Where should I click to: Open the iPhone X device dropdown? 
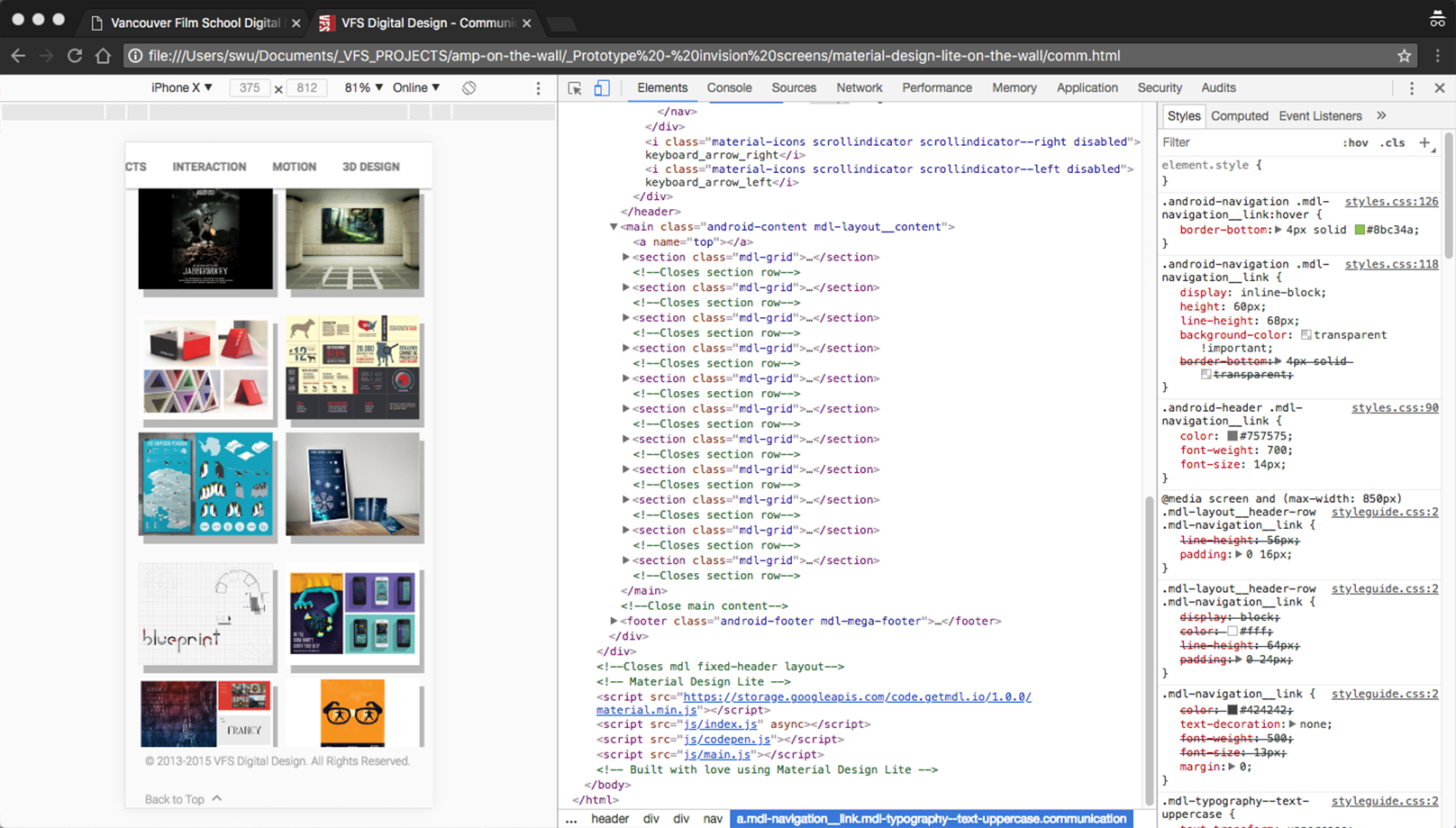(x=182, y=87)
